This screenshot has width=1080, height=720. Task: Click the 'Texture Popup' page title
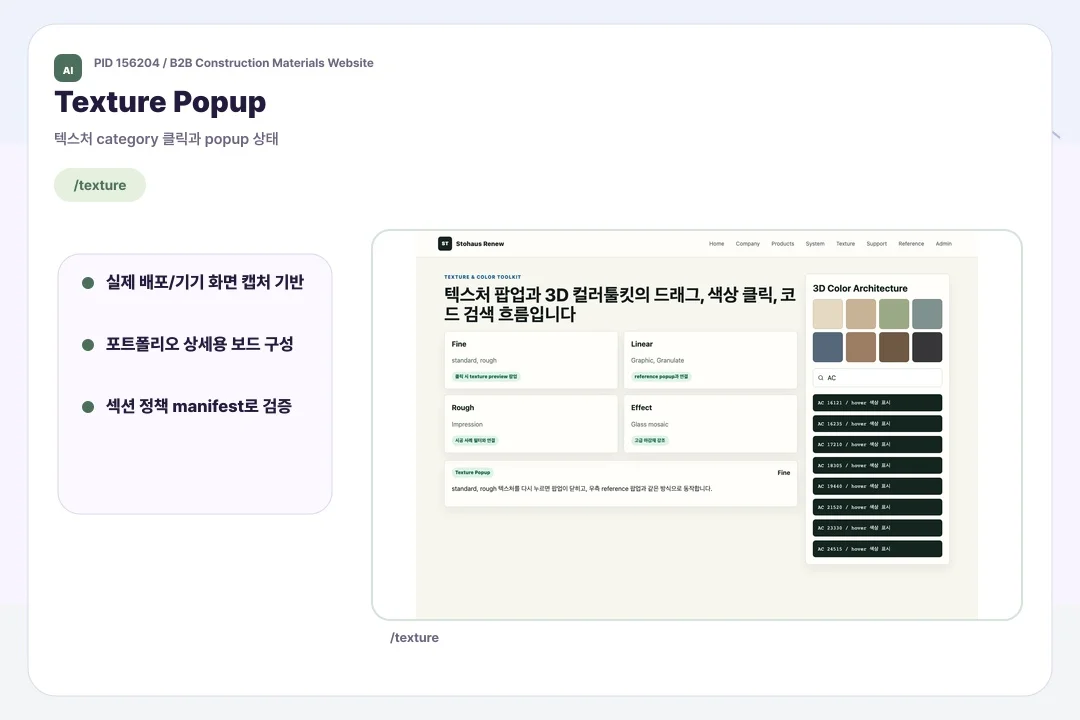click(x=160, y=102)
